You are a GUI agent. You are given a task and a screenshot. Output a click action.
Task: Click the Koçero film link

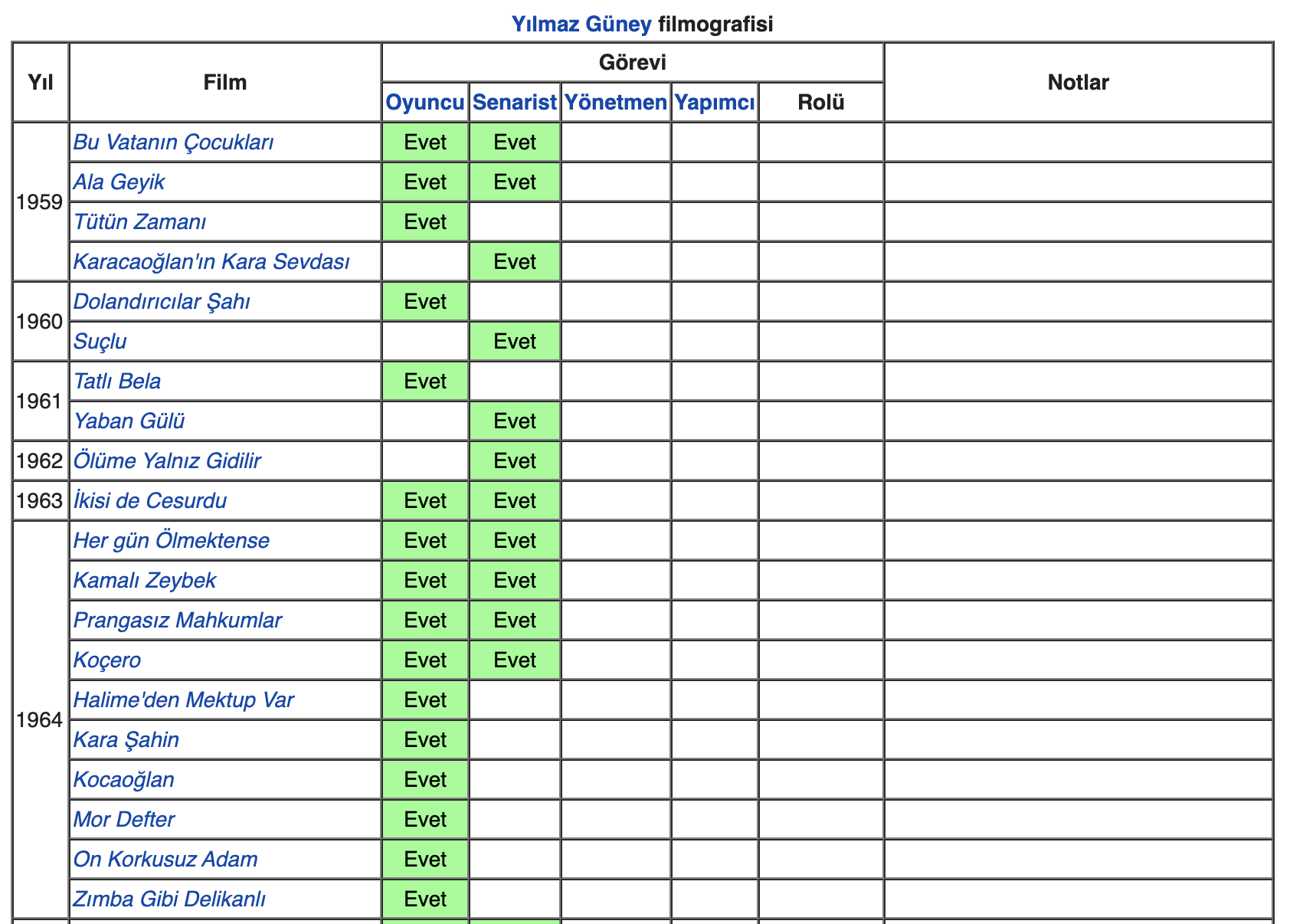(107, 660)
